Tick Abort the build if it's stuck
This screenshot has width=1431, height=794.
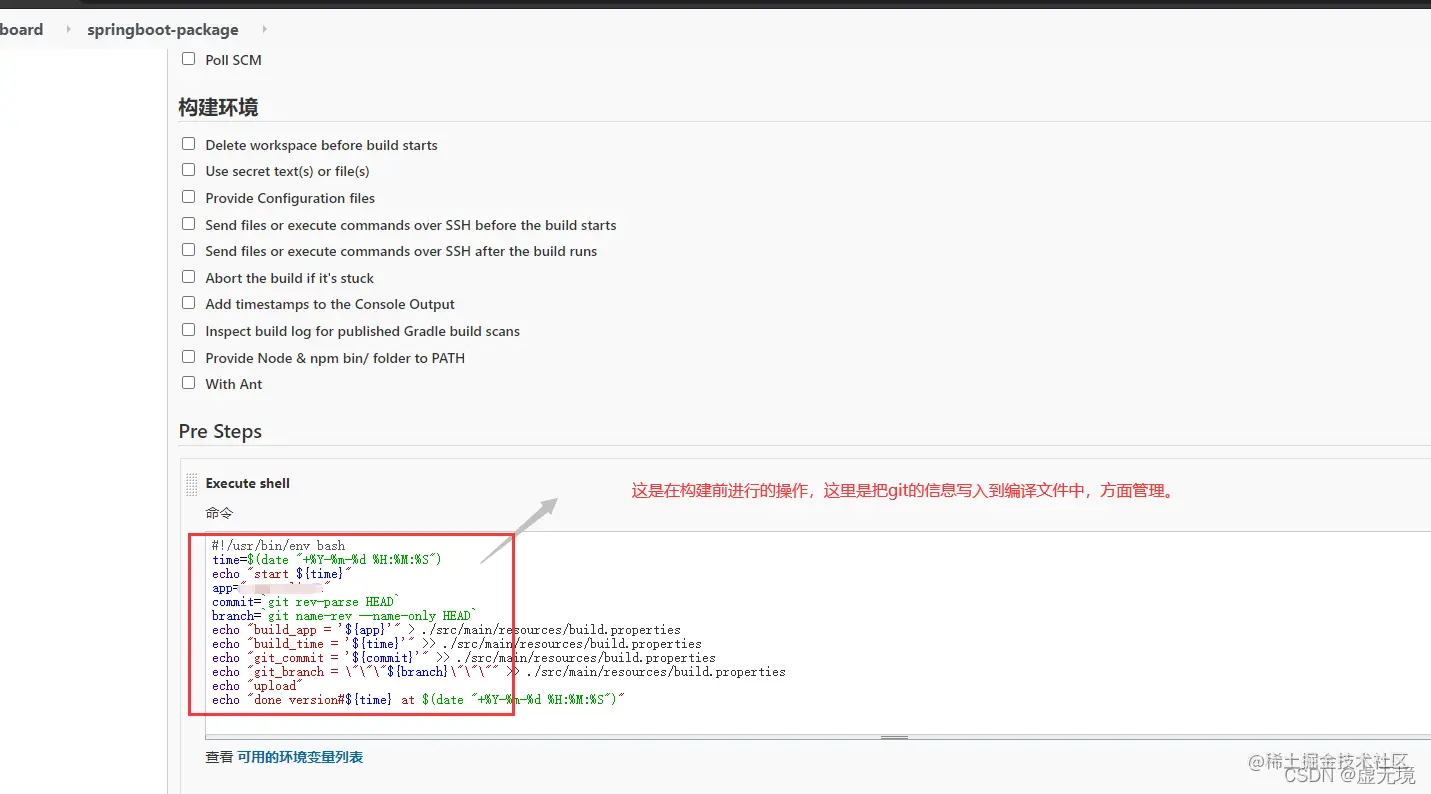pos(188,277)
